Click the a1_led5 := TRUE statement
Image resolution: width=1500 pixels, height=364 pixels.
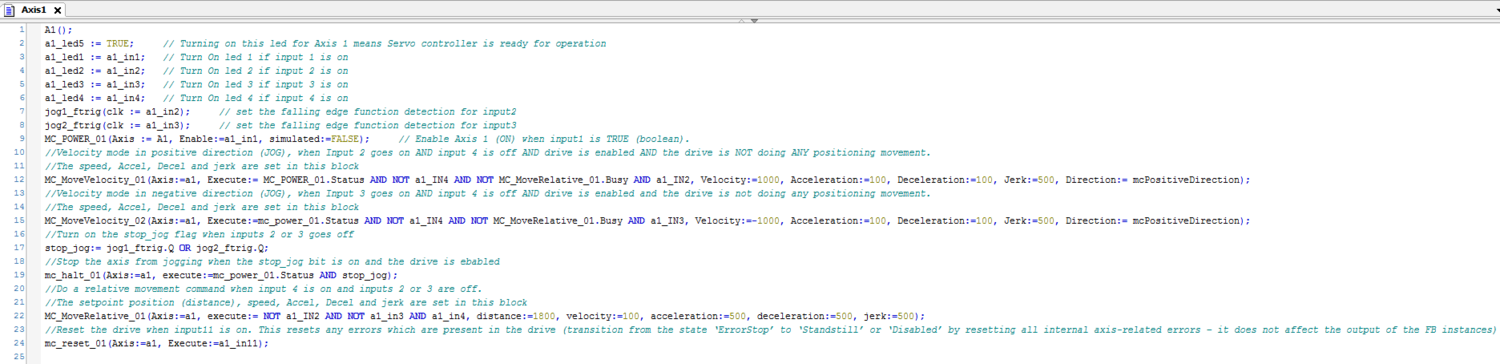[90, 44]
